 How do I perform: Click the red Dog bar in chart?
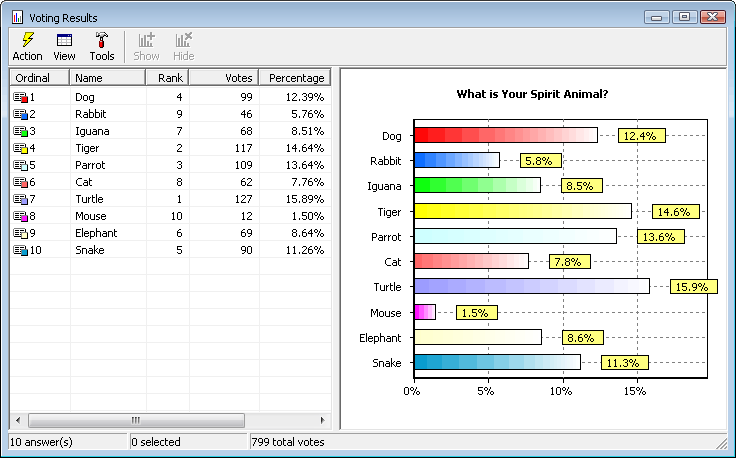point(505,135)
